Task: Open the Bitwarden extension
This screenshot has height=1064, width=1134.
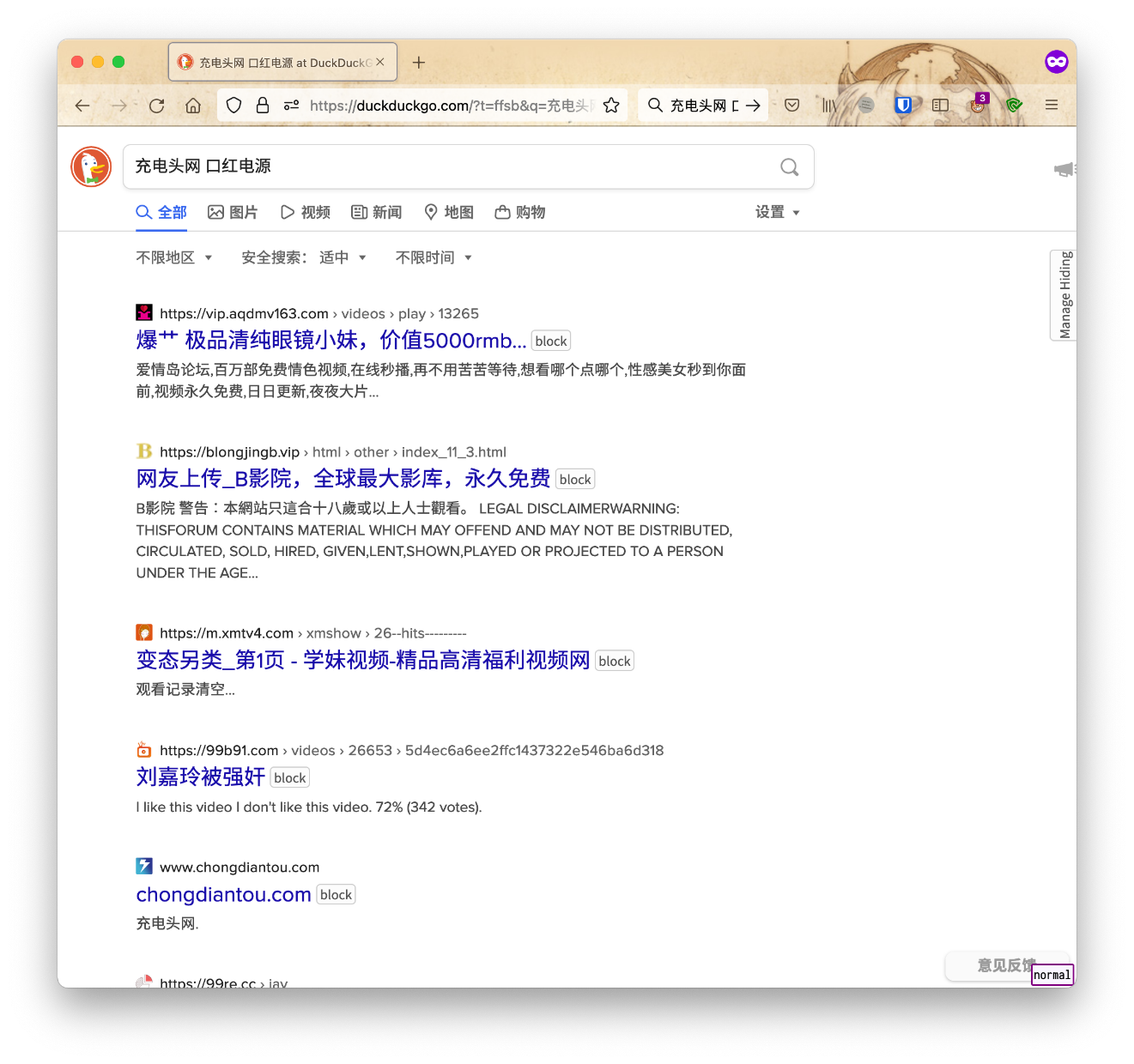Action: (903, 105)
